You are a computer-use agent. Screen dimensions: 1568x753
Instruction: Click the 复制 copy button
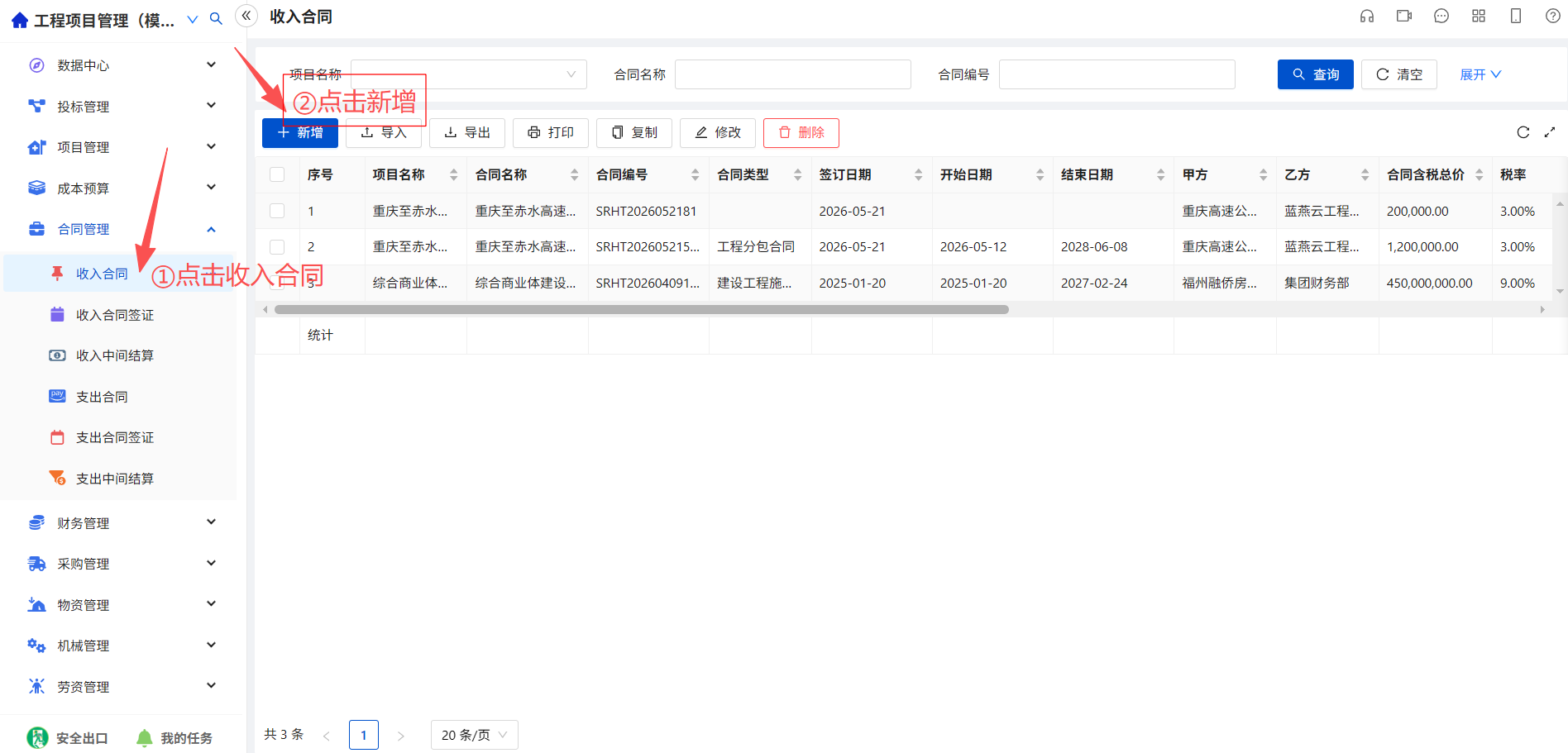click(634, 132)
